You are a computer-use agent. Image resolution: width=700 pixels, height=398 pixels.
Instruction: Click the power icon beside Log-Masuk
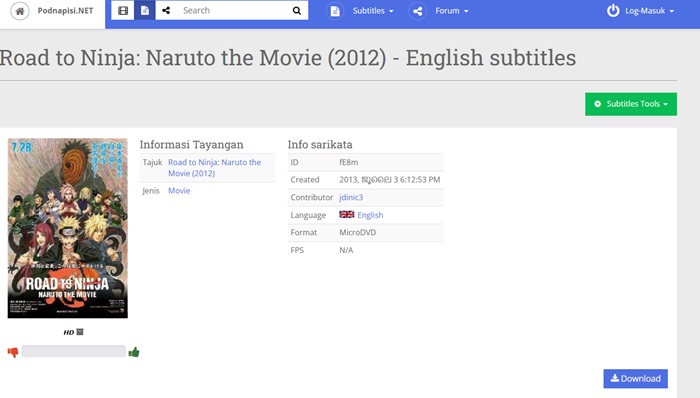tap(613, 11)
